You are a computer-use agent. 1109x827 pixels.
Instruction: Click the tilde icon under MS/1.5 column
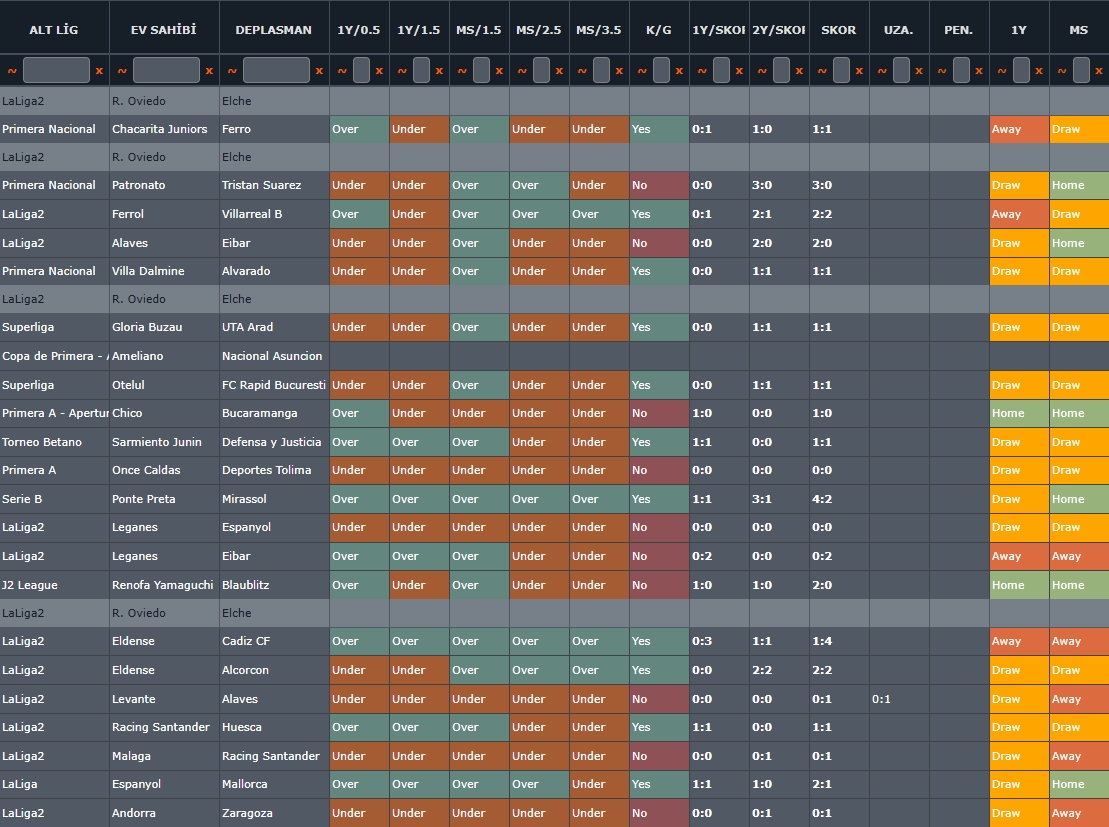462,71
